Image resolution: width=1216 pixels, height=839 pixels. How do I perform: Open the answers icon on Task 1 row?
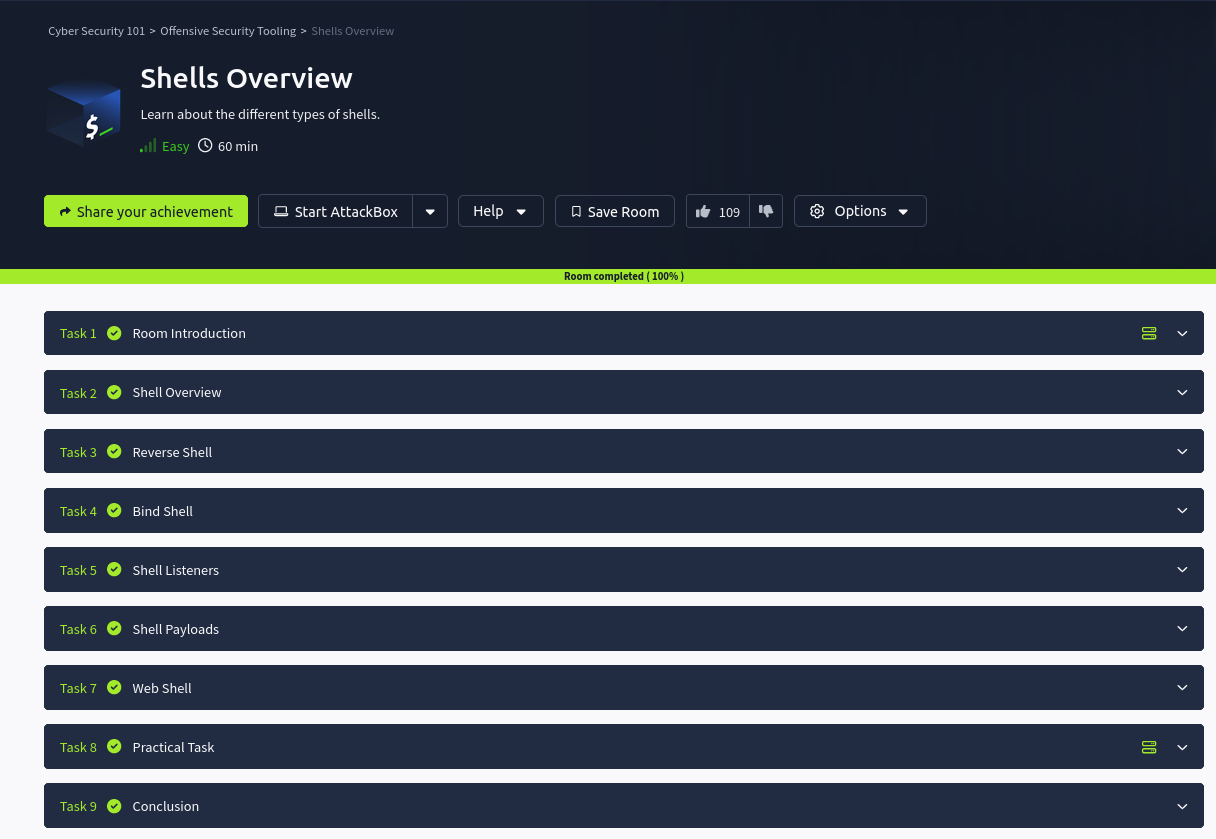coord(1148,333)
